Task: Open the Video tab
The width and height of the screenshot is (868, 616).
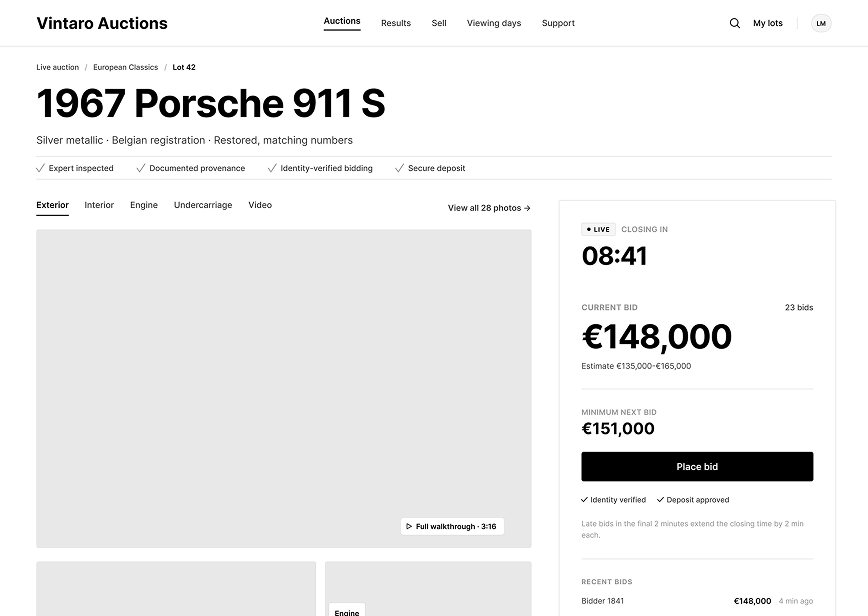Action: point(260,205)
